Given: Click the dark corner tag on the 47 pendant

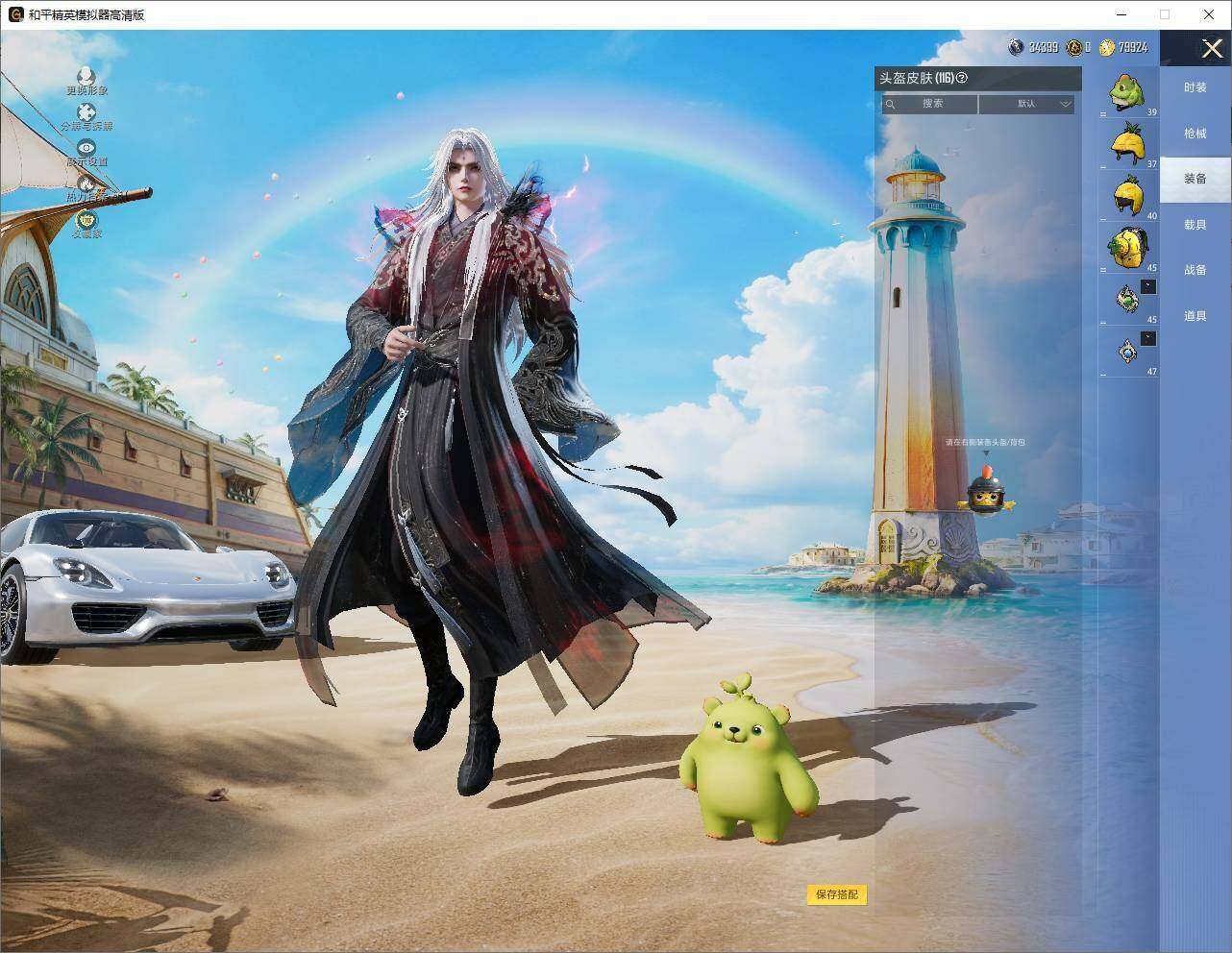Looking at the screenshot, I should [1148, 338].
